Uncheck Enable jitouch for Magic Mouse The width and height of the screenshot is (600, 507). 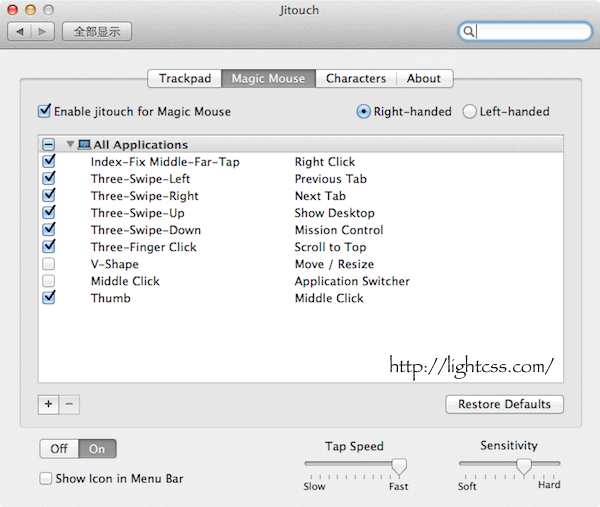coord(44,111)
